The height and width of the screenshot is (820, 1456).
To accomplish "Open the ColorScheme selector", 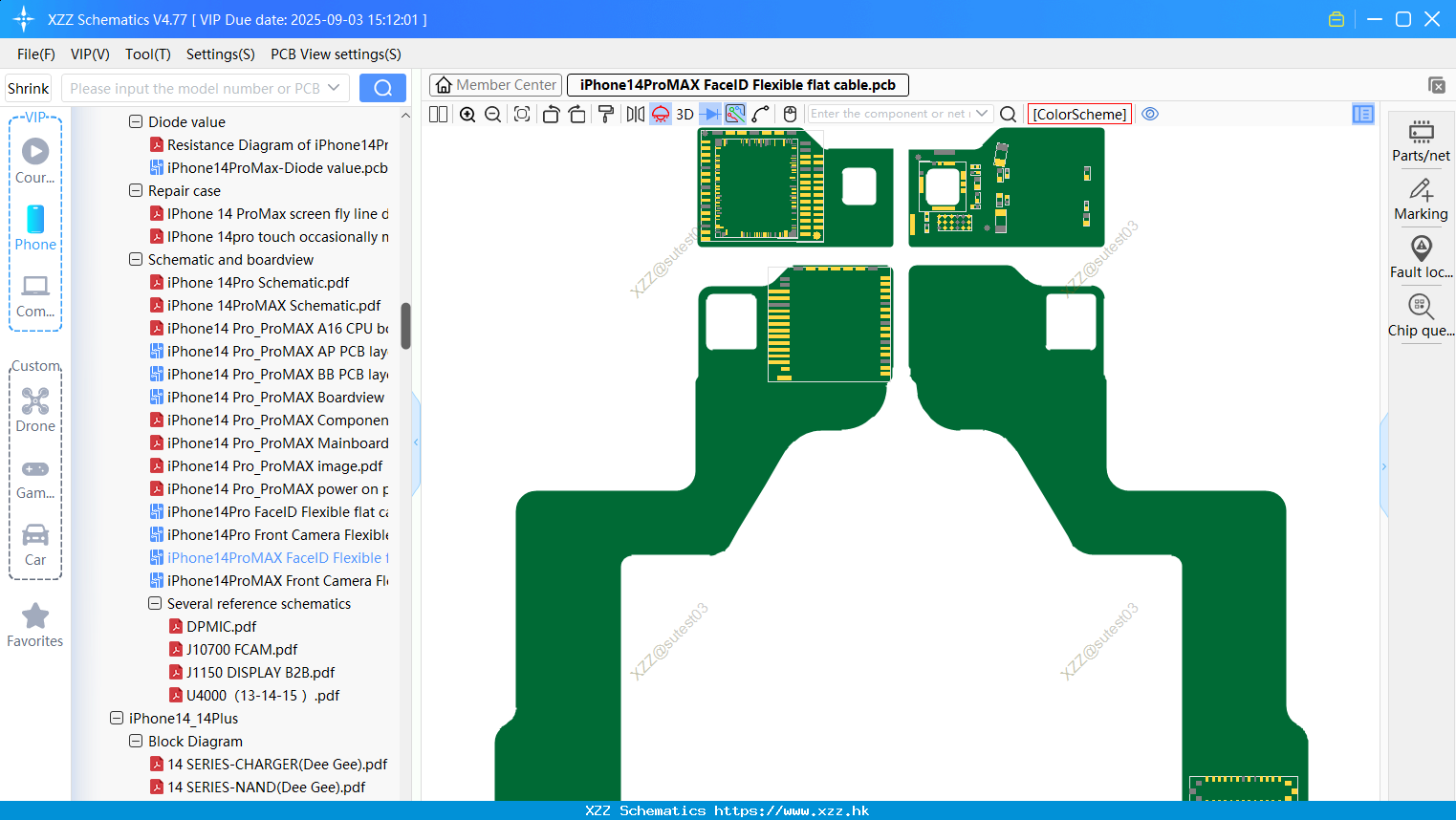I will pos(1079,114).
